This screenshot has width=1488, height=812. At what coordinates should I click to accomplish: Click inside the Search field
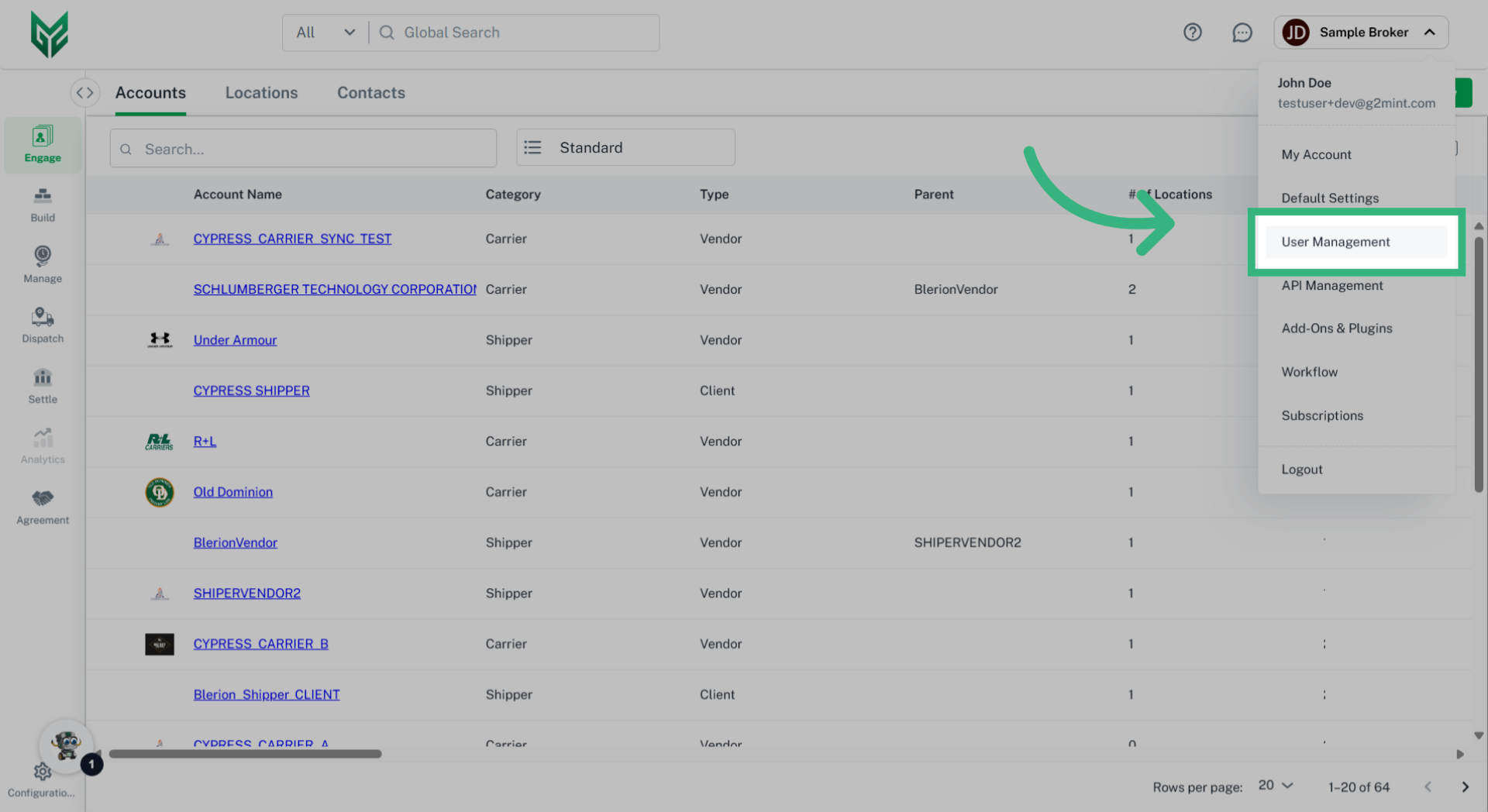click(x=303, y=148)
